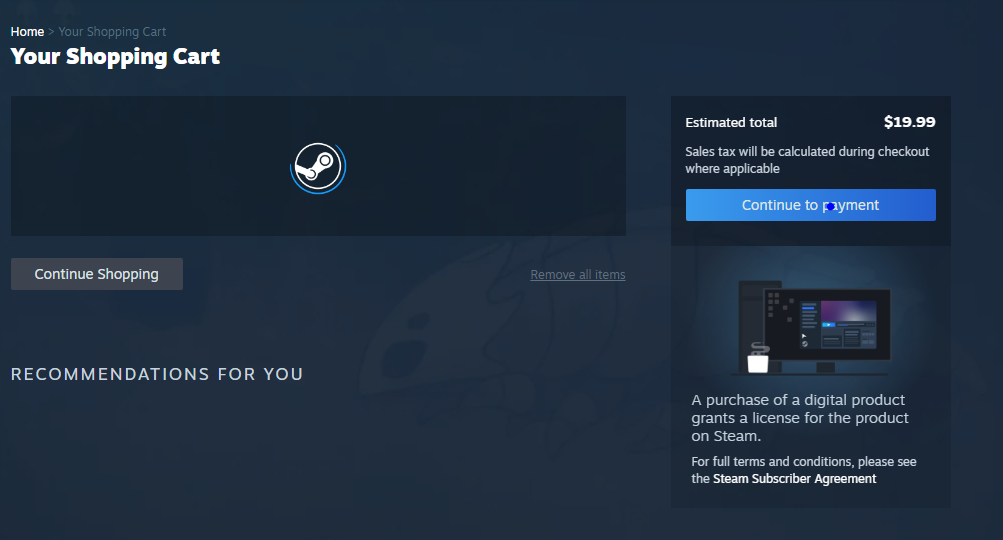This screenshot has width=1003, height=540.
Task: Click the $19.99 estimated total price
Action: (x=909, y=122)
